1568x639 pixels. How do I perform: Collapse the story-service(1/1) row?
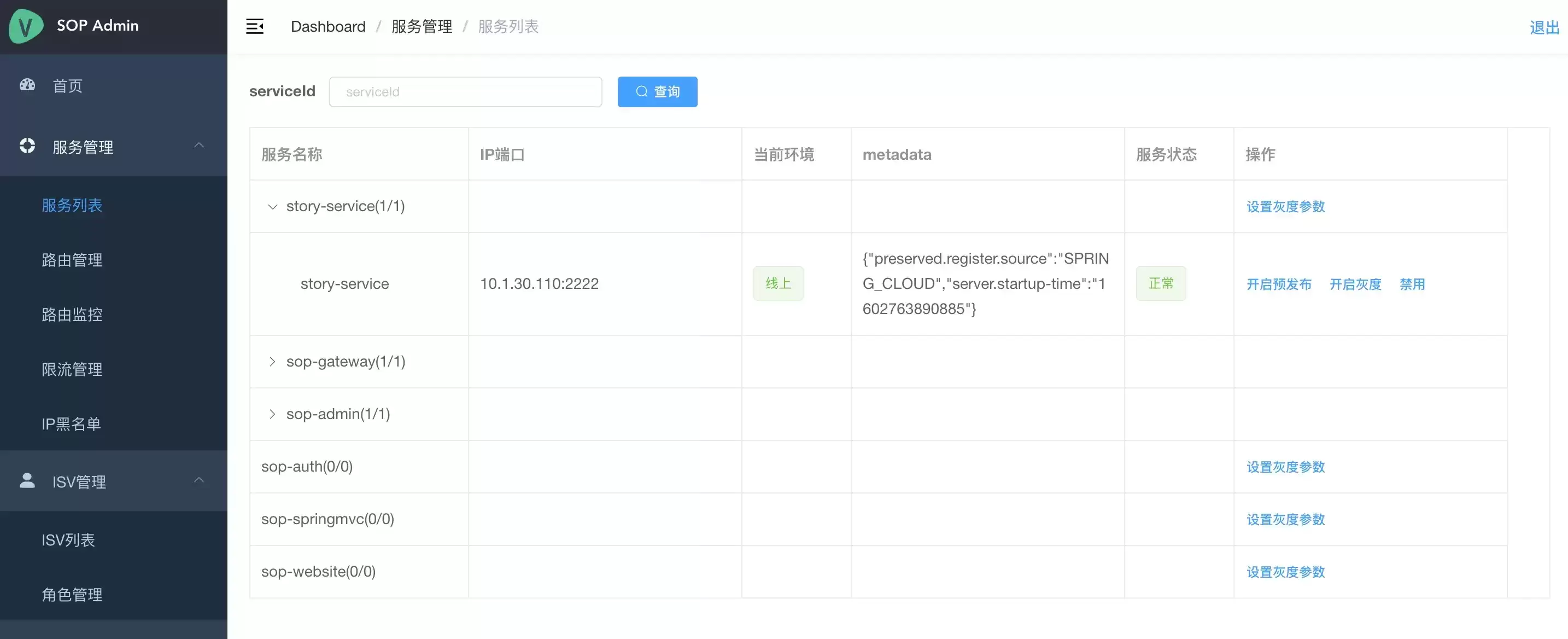(x=272, y=206)
